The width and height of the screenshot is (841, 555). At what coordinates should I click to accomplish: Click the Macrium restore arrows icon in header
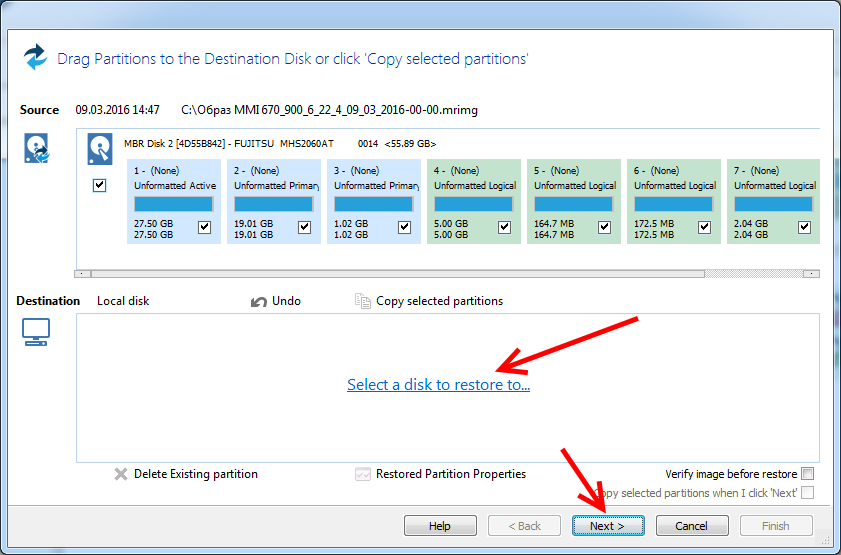pos(36,57)
